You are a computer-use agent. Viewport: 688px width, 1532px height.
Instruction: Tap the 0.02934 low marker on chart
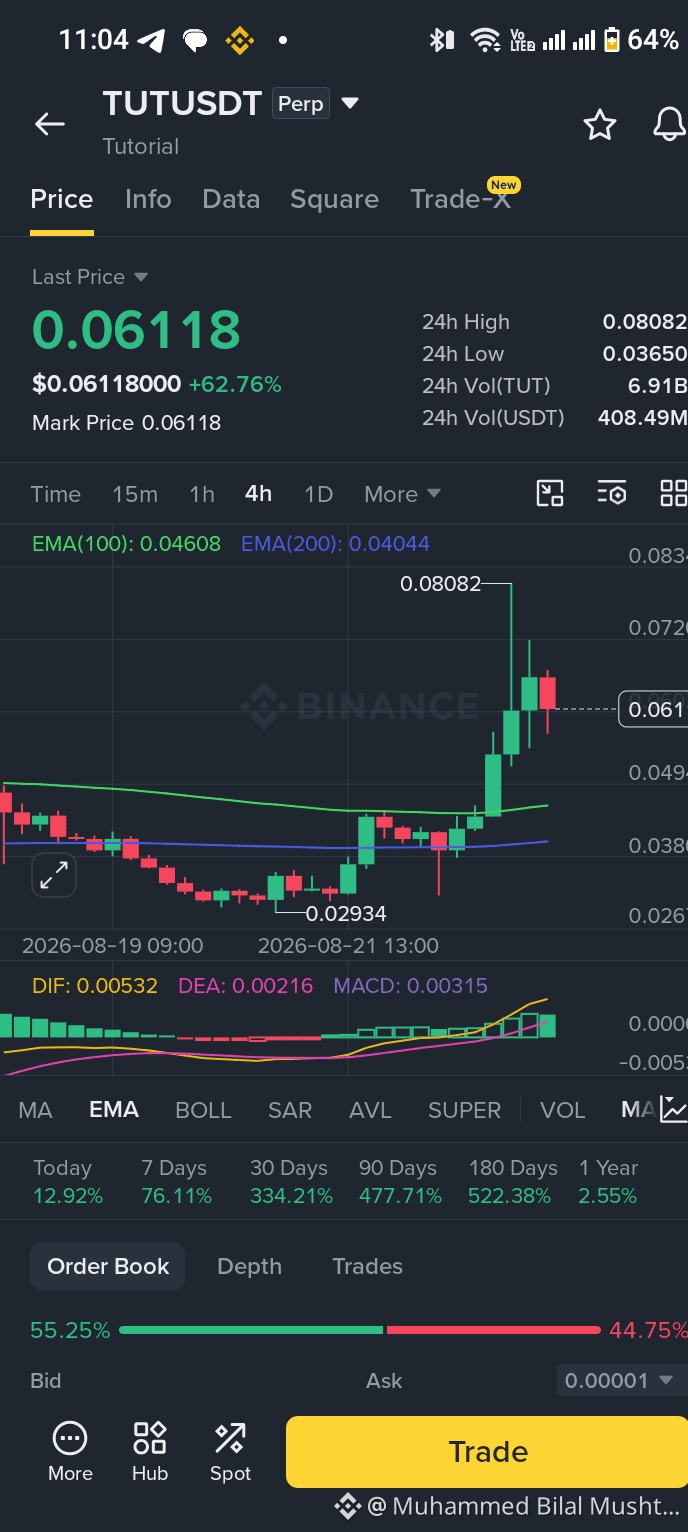tap(346, 913)
